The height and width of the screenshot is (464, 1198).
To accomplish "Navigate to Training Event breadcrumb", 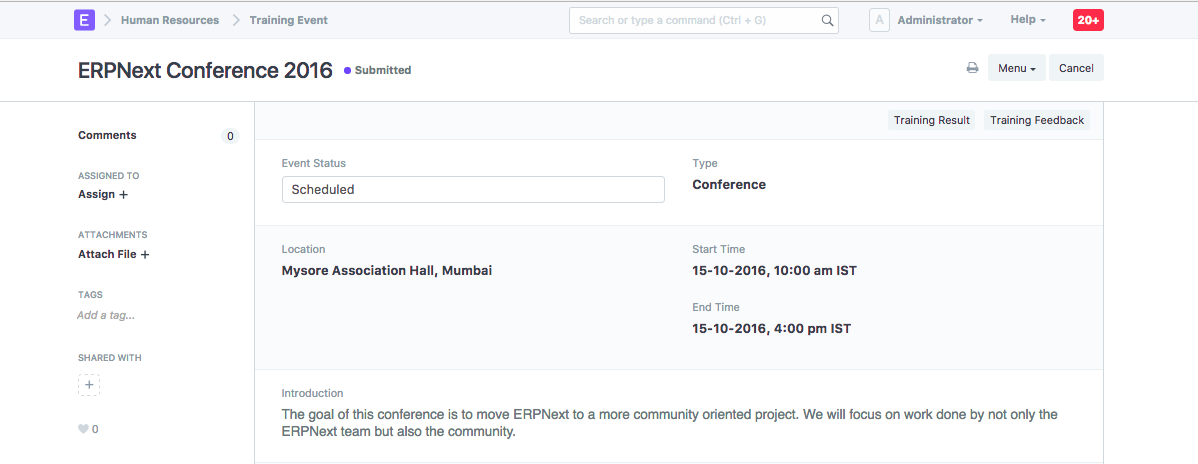I will pos(288,20).
